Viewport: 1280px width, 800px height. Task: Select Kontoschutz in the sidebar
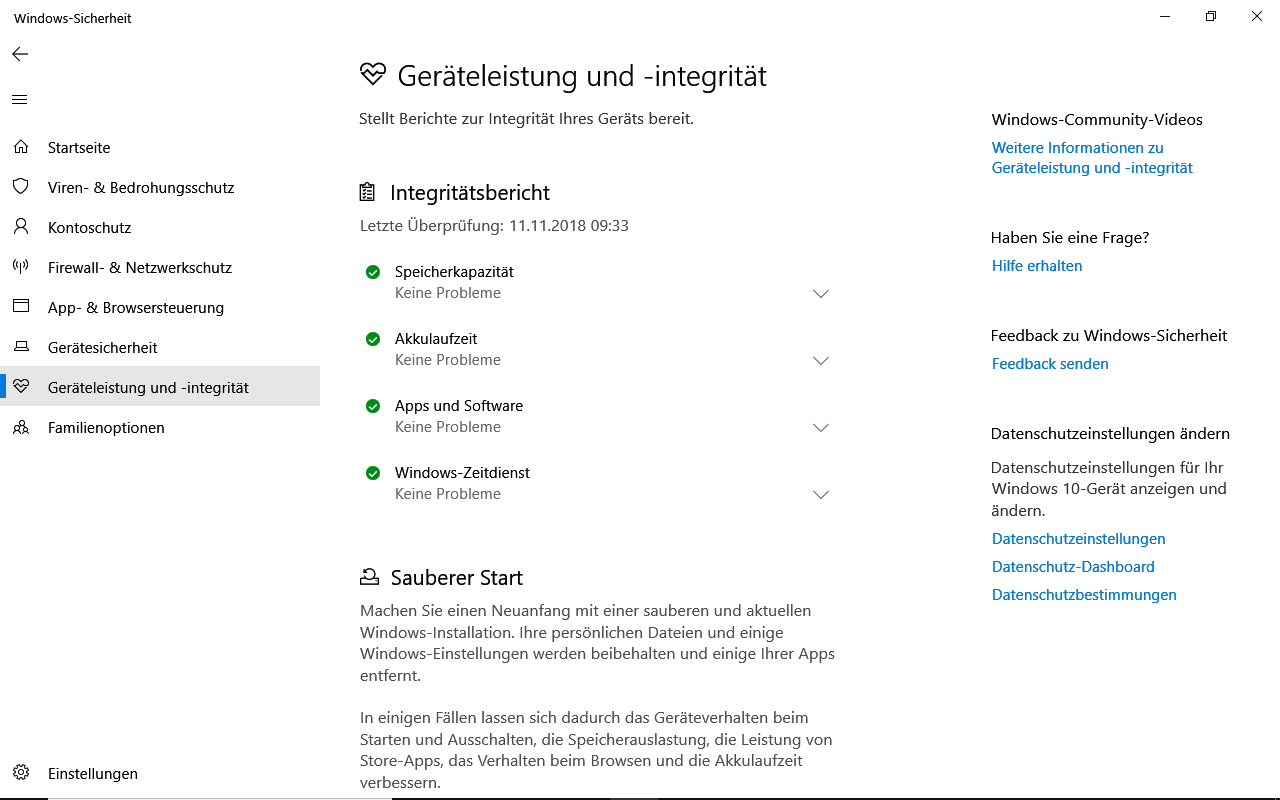click(160, 227)
